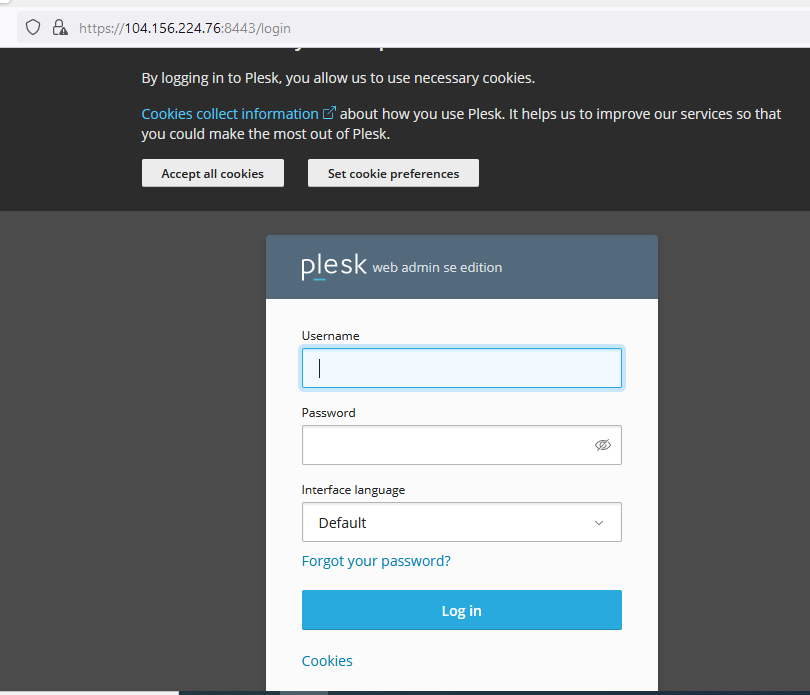Image resolution: width=810 pixels, height=695 pixels.
Task: Click the Username label
Action: 330,336
